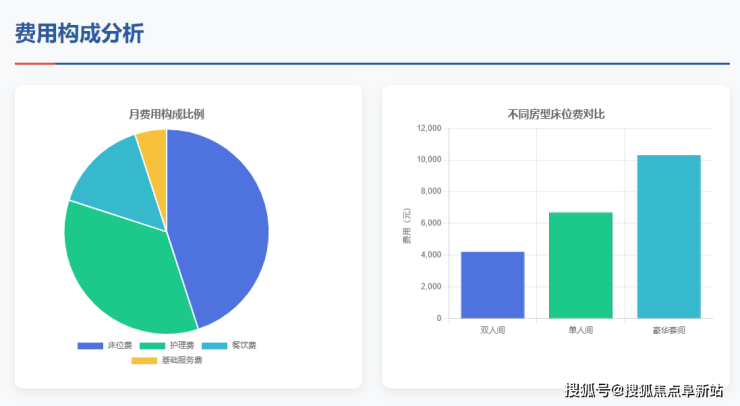Toggle 护理费 legend label visibility
The width and height of the screenshot is (740, 406).
pos(181,345)
